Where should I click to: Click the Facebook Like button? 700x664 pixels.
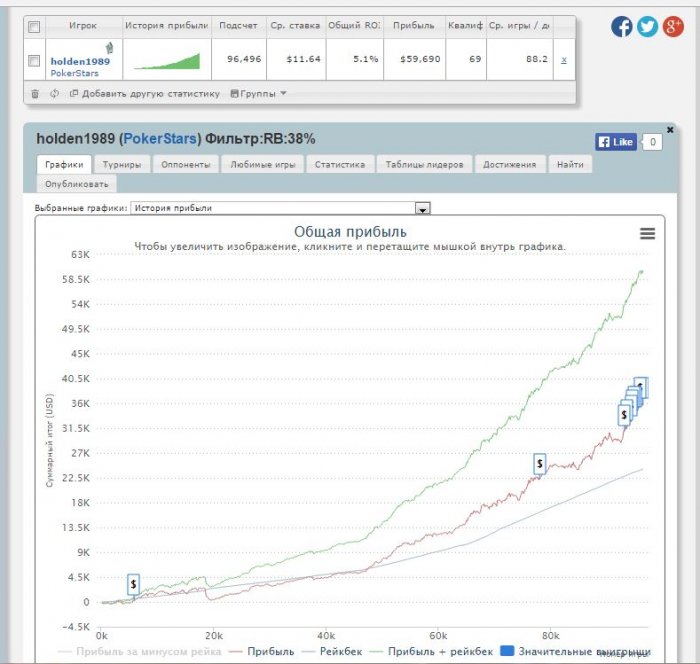tap(616, 142)
